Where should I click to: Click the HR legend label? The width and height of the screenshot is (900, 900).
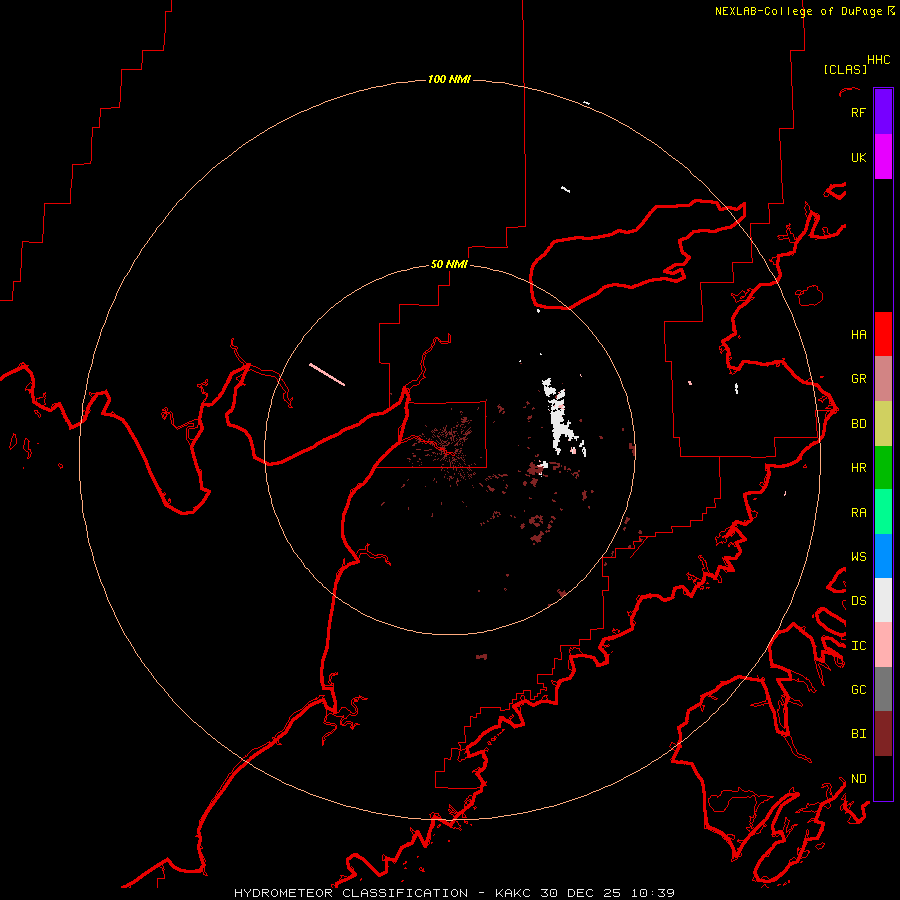[858, 468]
